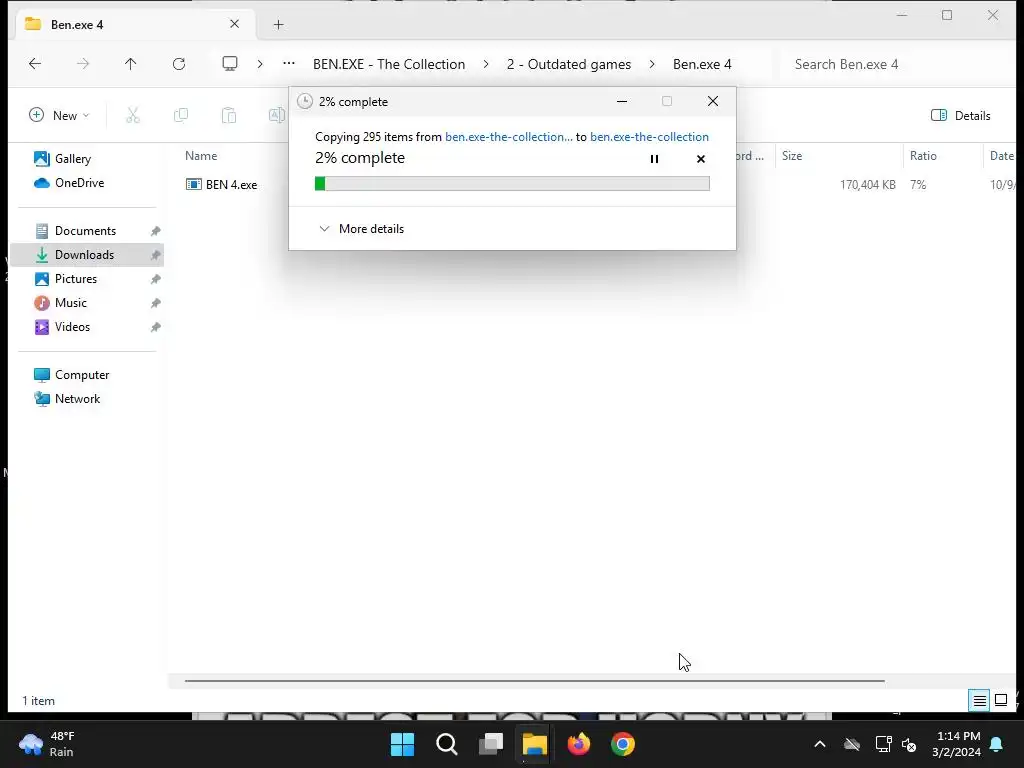Select the Ben.exe 4 window tab
Image resolution: width=1024 pixels, height=768 pixels.
tap(134, 25)
